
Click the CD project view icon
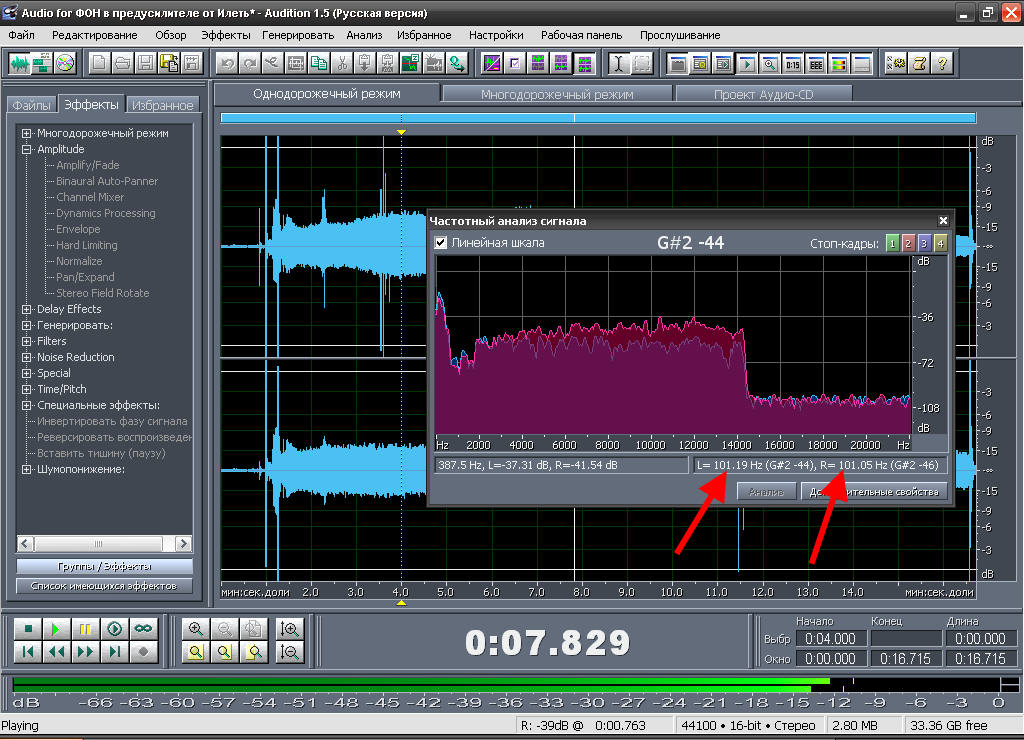(65, 64)
